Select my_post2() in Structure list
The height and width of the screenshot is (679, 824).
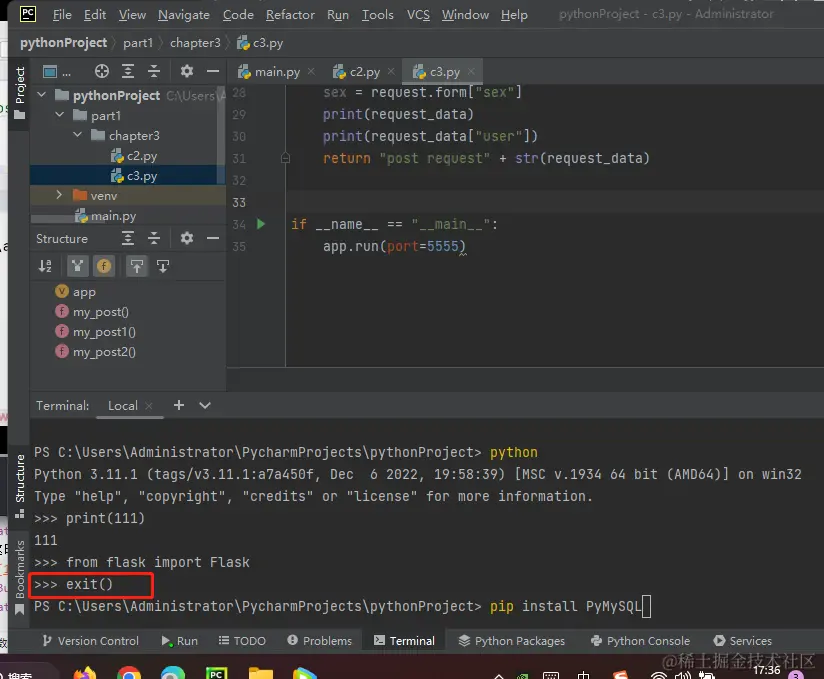pyautogui.click(x=95, y=352)
